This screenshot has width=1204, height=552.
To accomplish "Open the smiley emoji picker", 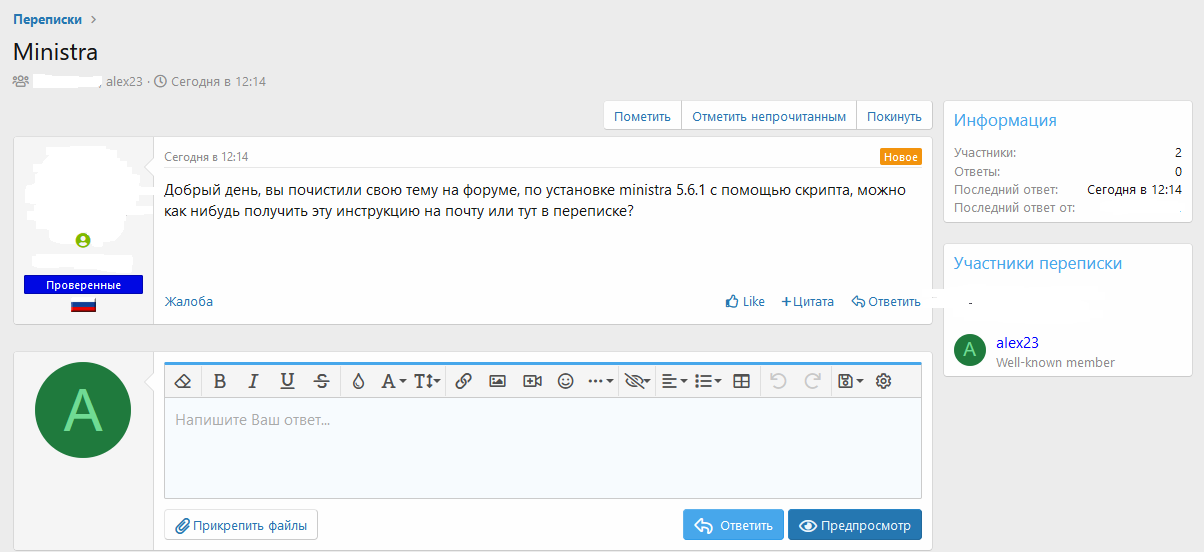I will pyautogui.click(x=565, y=381).
